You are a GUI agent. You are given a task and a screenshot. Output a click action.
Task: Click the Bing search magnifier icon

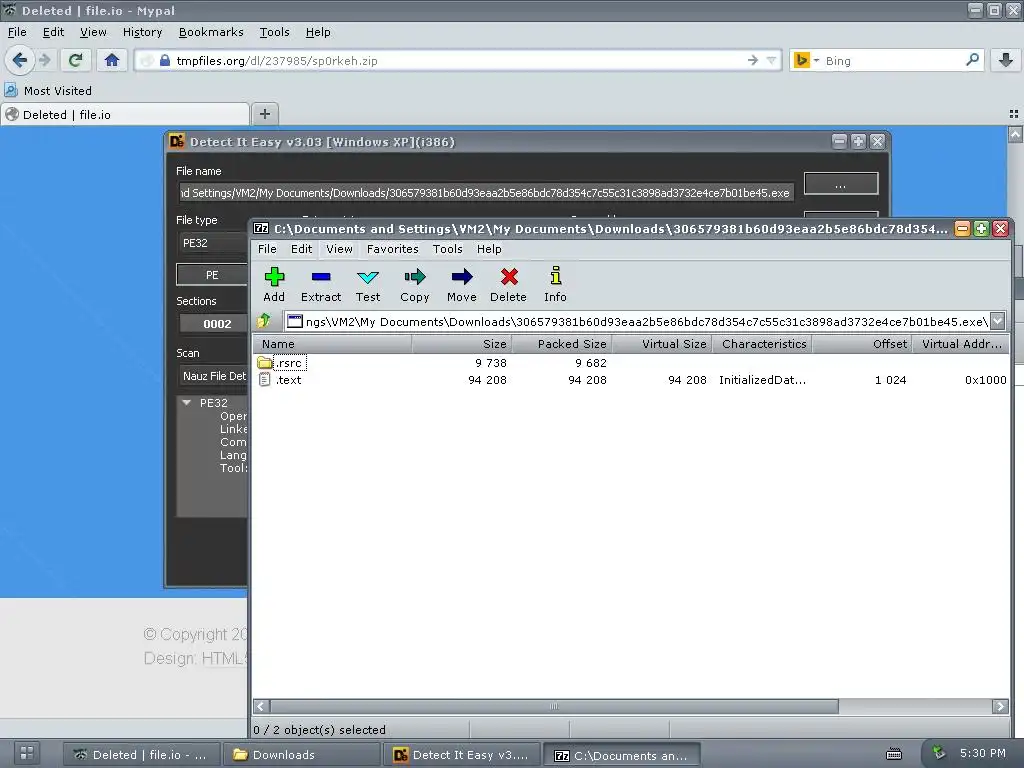click(x=972, y=60)
